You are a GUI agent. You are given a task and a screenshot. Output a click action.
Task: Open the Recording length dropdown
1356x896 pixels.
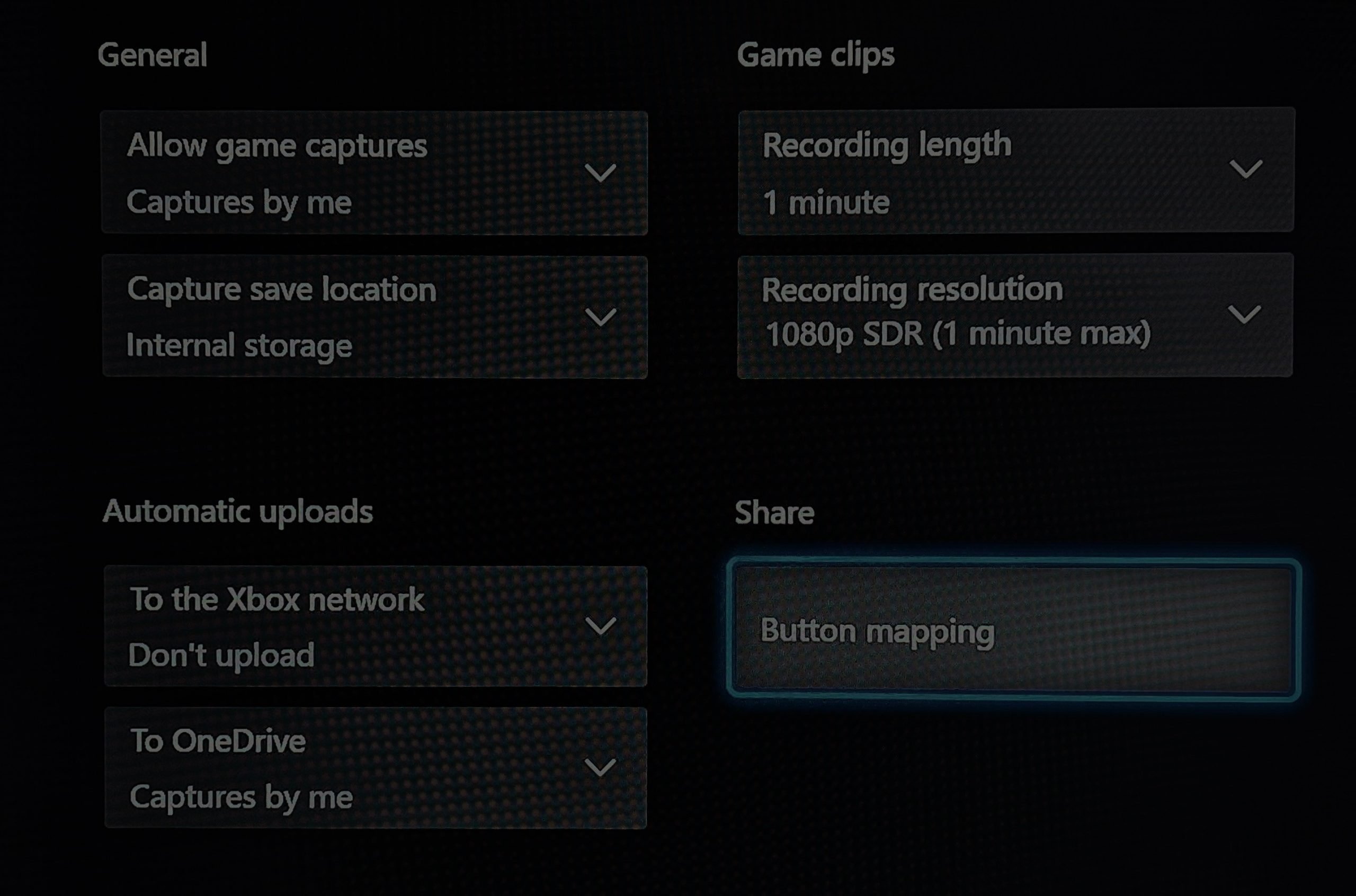pos(1016,171)
